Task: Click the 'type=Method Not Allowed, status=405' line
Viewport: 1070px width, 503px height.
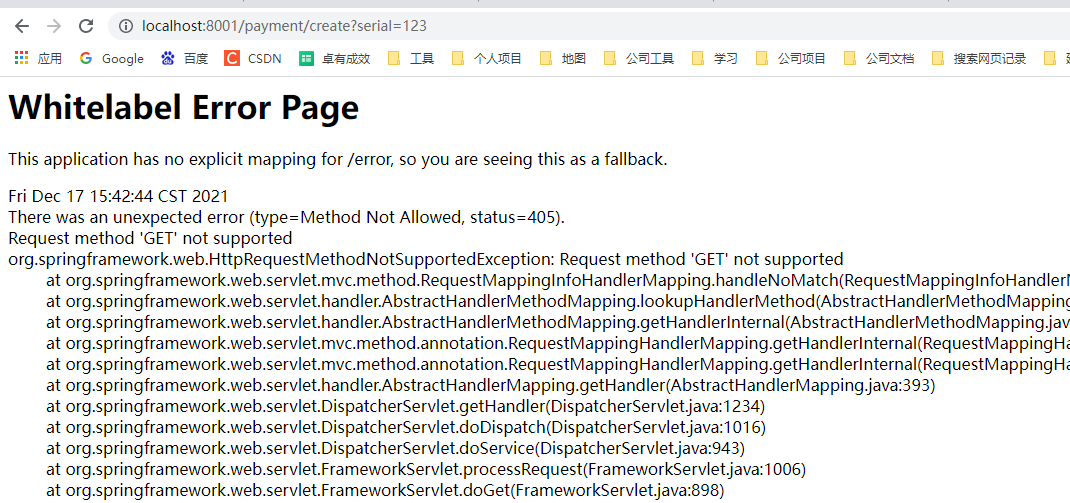Action: [x=287, y=218]
